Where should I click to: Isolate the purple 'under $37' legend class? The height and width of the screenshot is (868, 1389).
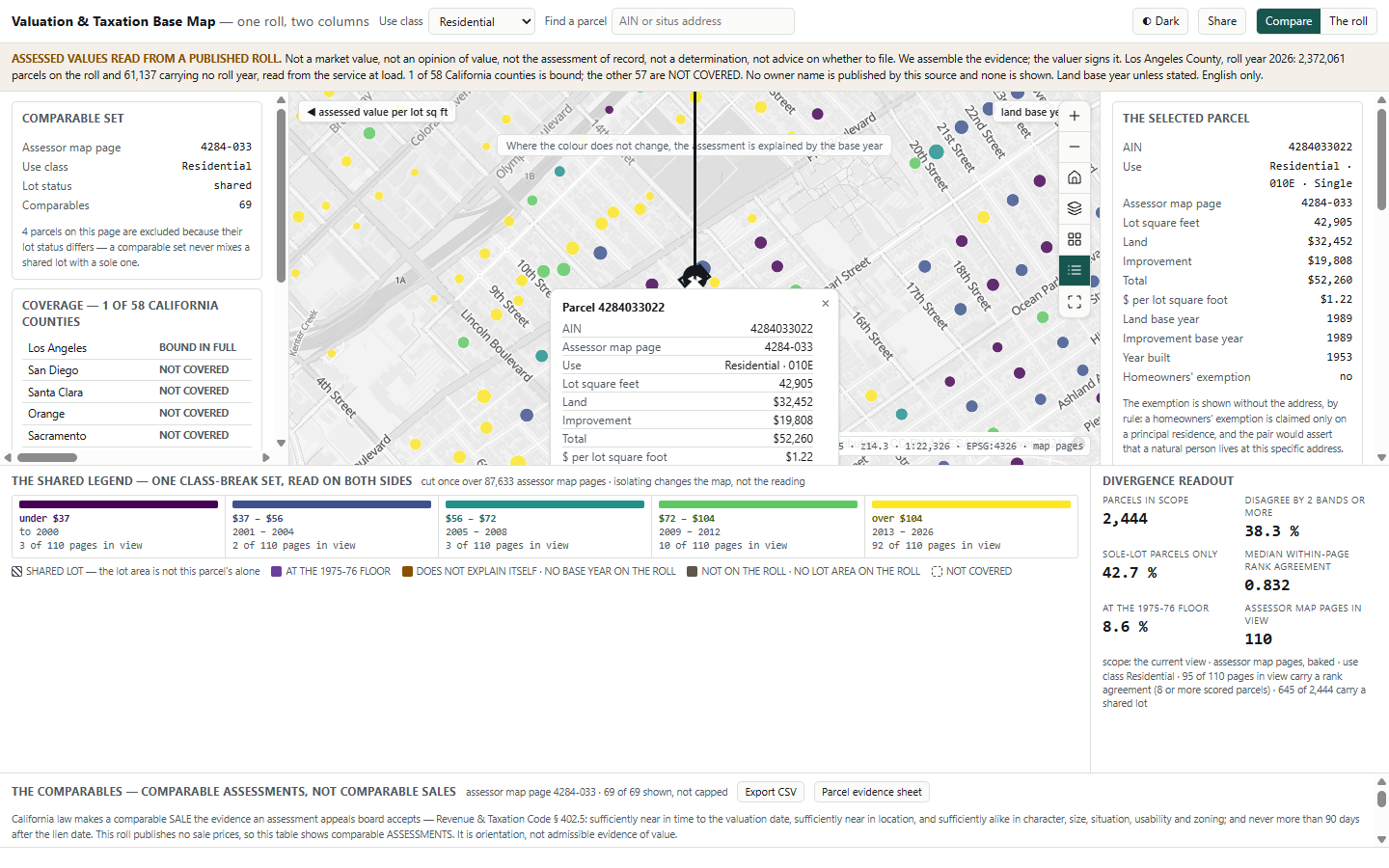tap(119, 527)
